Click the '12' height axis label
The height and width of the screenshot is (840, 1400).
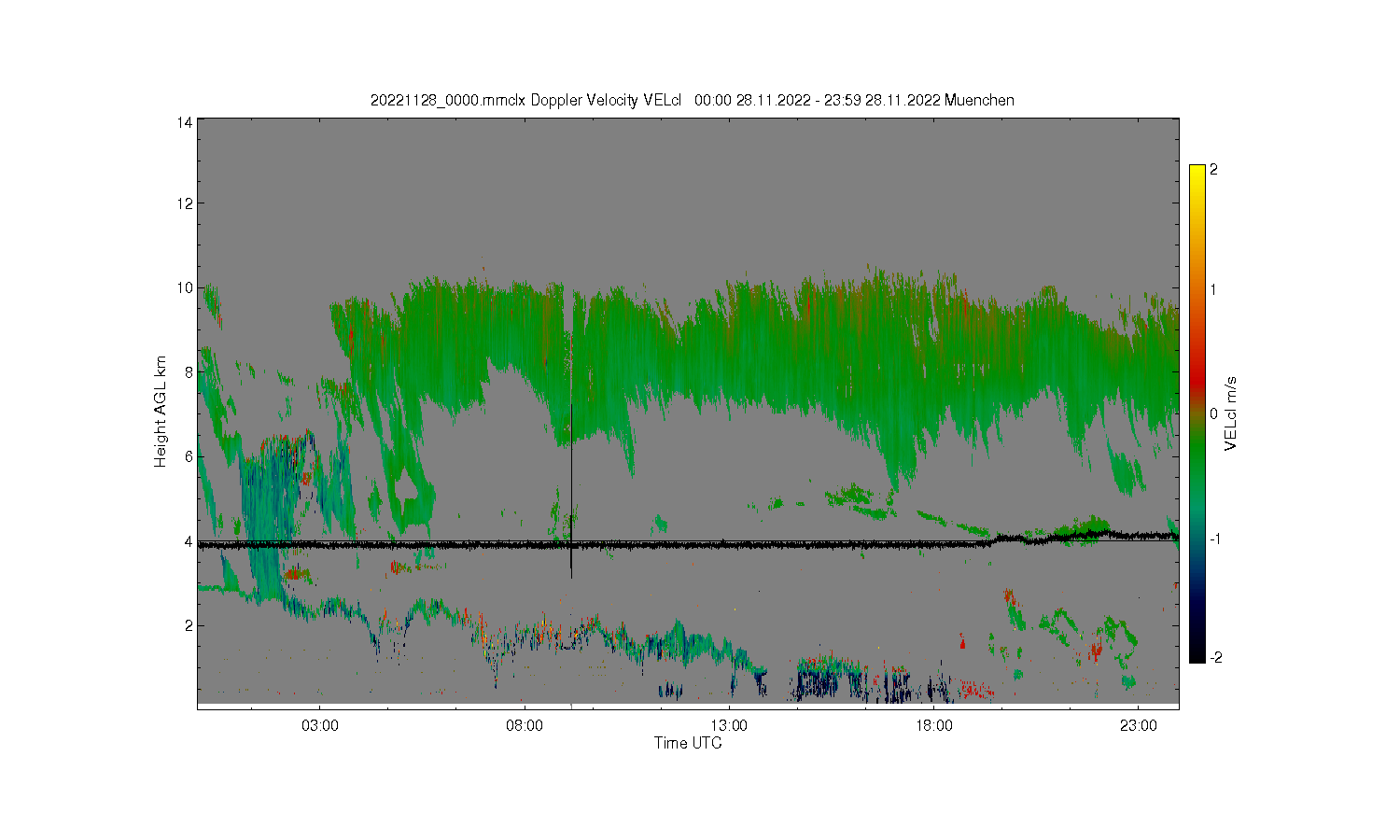(185, 203)
